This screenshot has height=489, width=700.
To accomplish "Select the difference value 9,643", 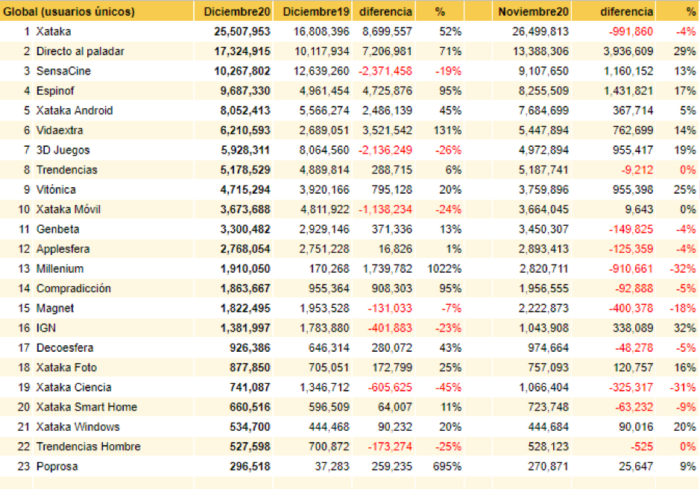I will click(641, 209).
